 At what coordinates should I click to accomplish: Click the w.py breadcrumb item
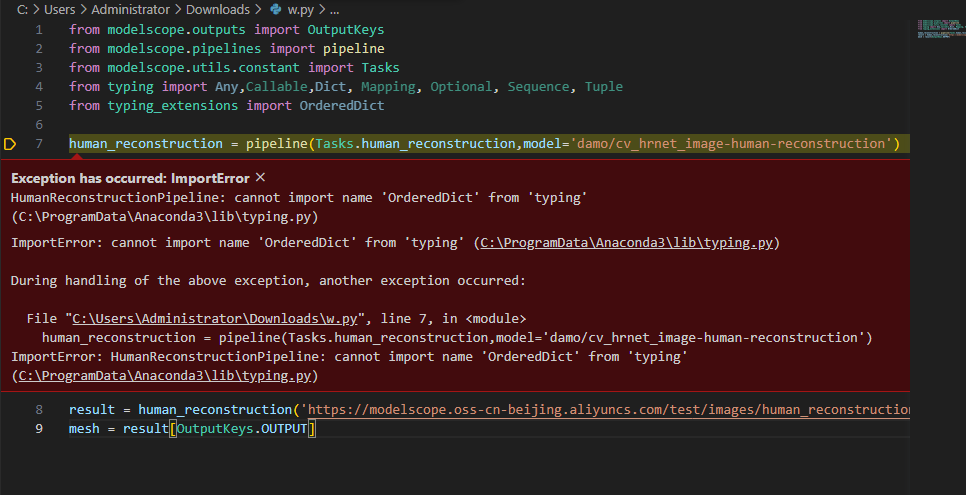300,10
